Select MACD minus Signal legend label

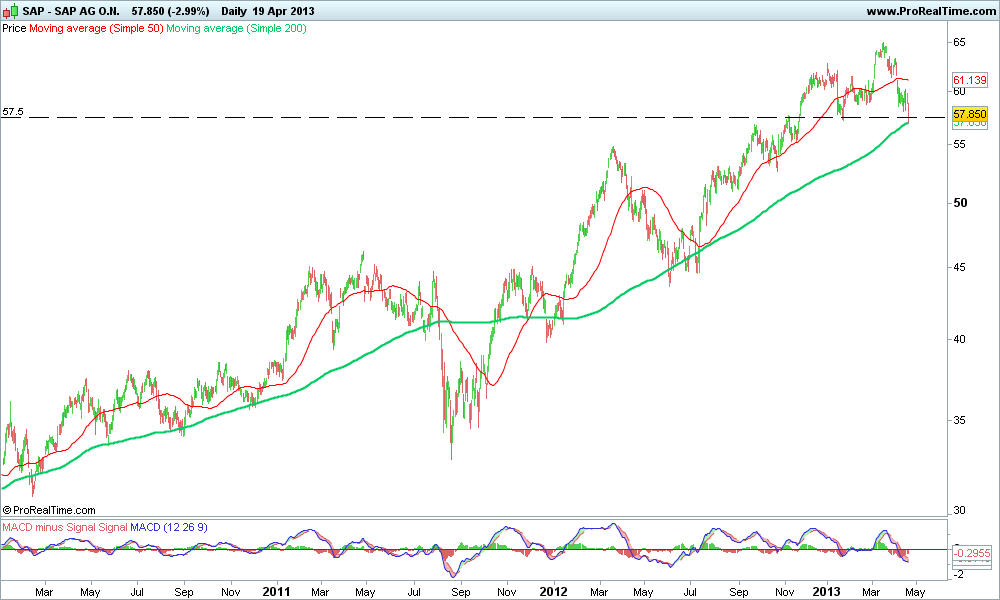[48, 527]
